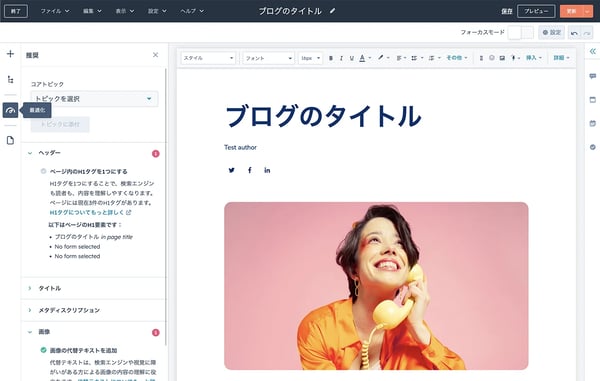Click the link icon before emoji icon

coord(481,58)
